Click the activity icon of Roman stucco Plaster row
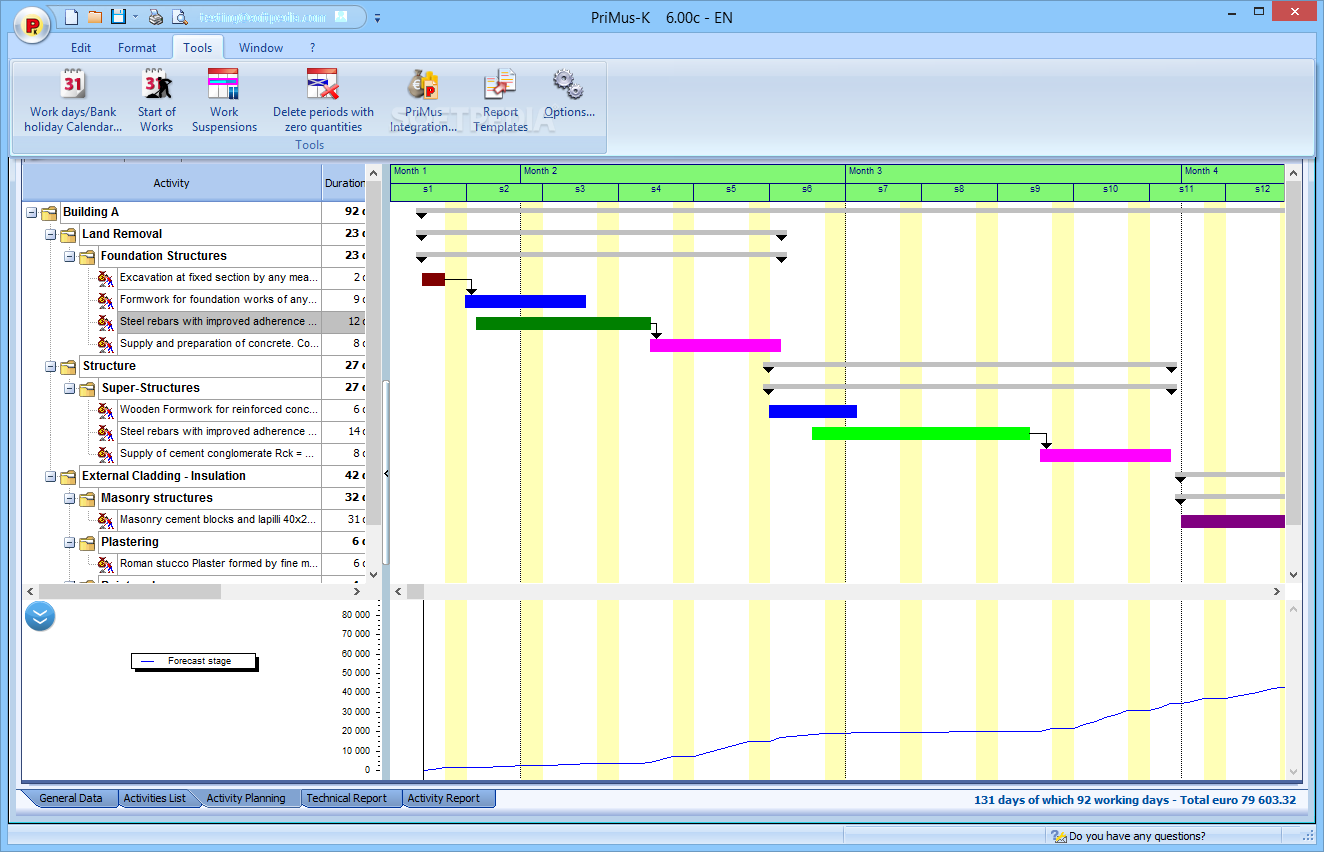 [106, 564]
